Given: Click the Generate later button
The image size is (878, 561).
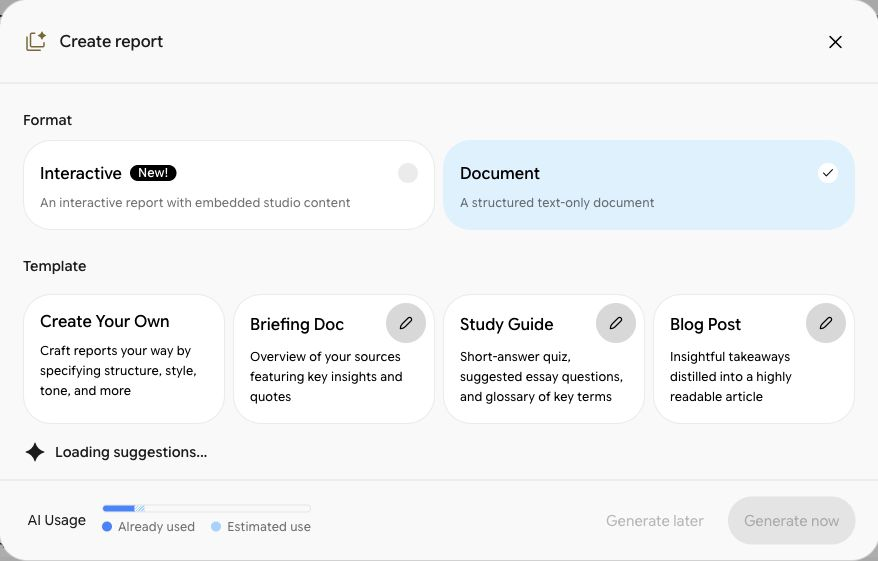Looking at the screenshot, I should [x=655, y=521].
